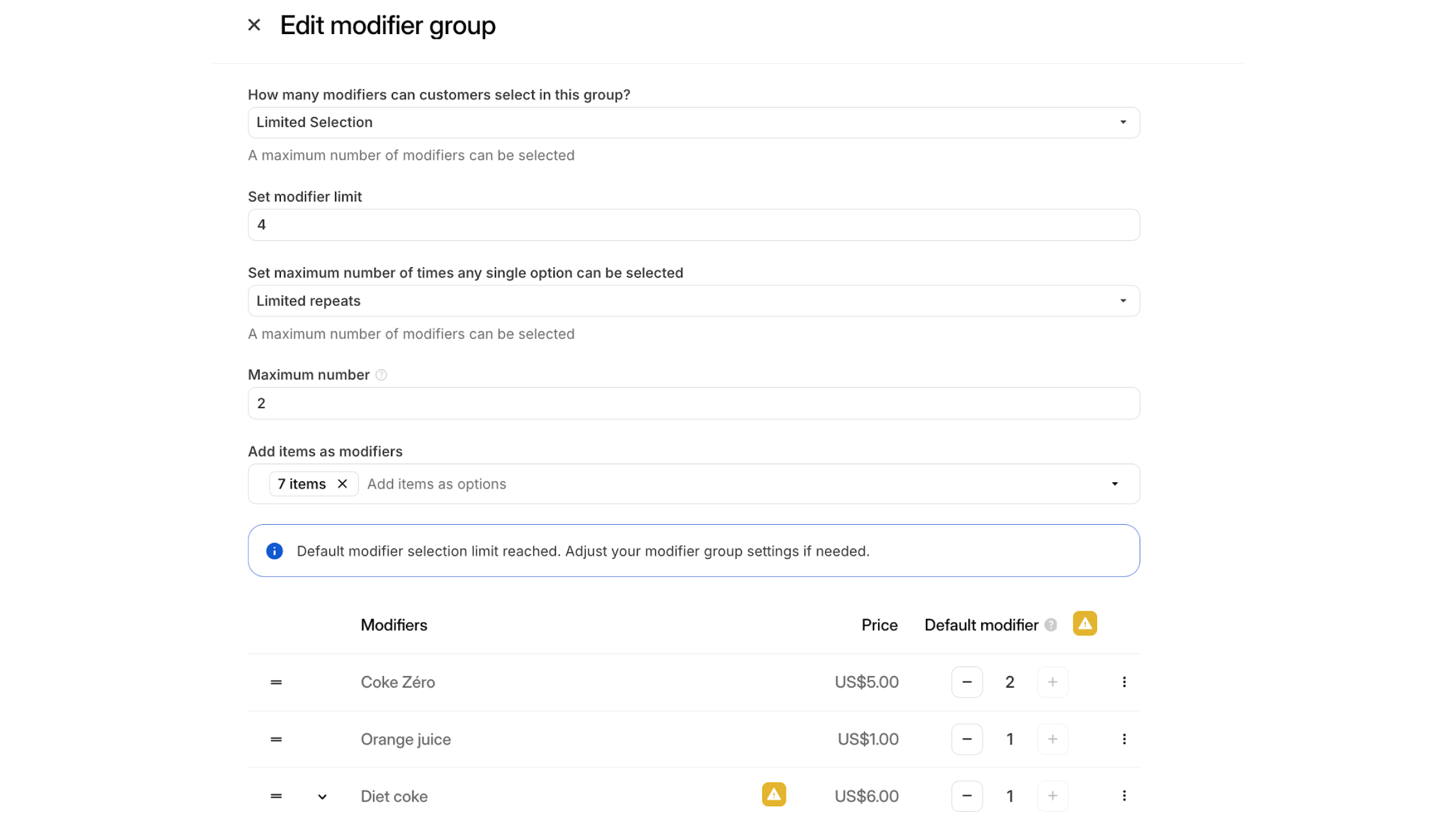The width and height of the screenshot is (1456, 821).
Task: Edit the Maximum number input field
Action: [693, 403]
